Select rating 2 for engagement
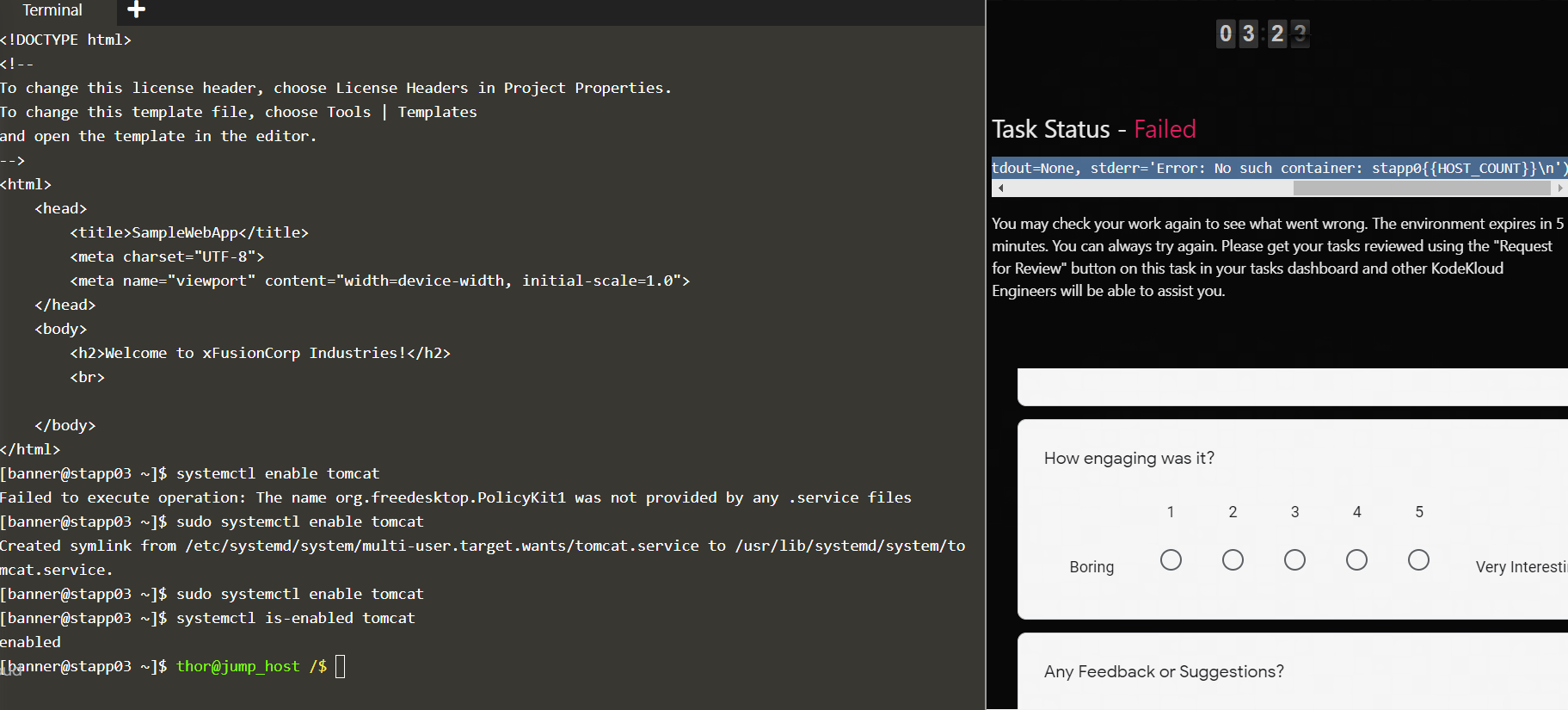The width and height of the screenshot is (1568, 710). tap(1233, 560)
